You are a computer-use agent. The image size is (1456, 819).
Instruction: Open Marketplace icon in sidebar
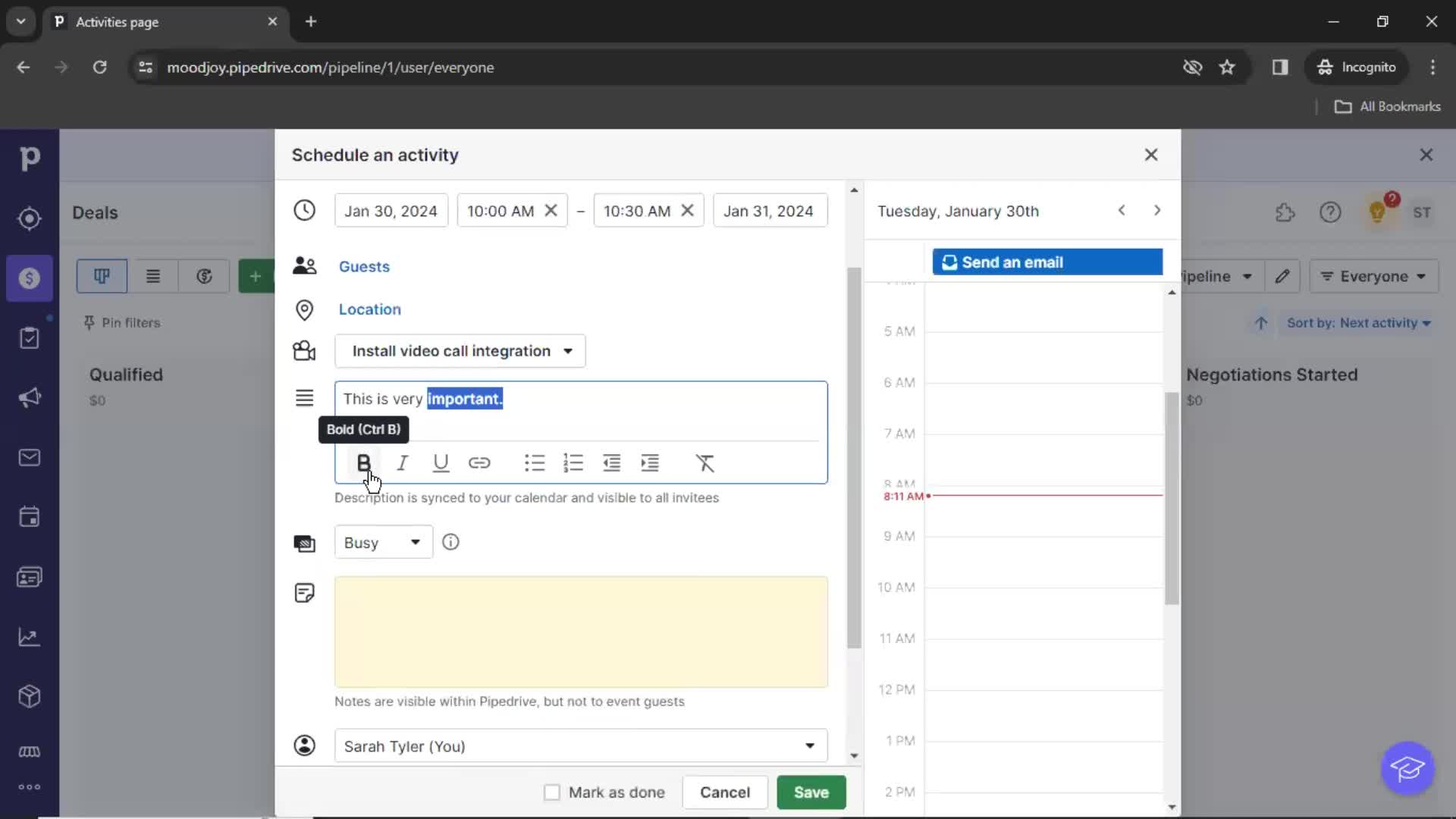(30, 752)
